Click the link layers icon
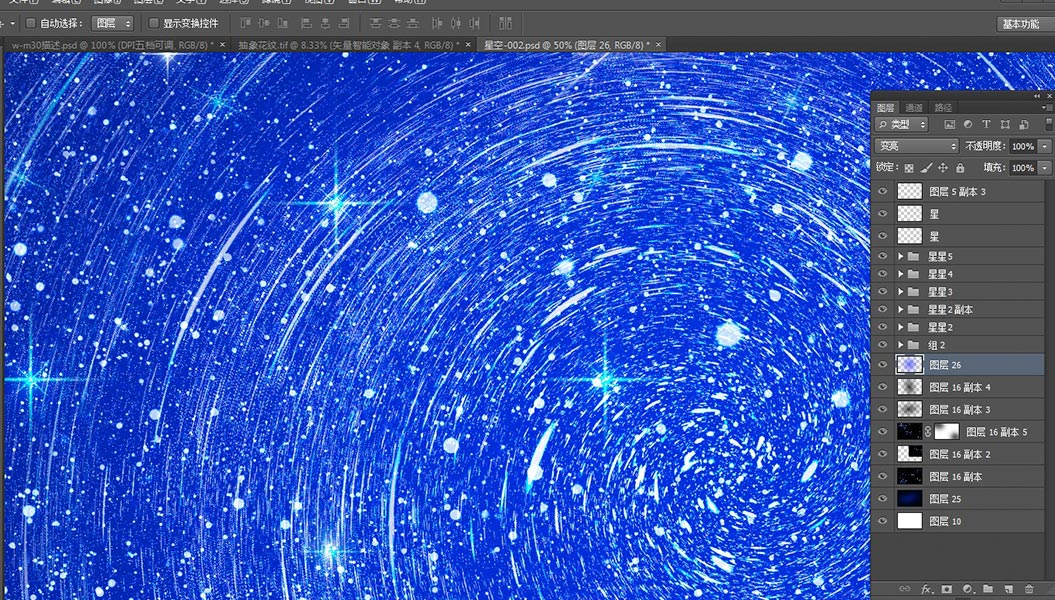The height and width of the screenshot is (600, 1055). point(905,589)
